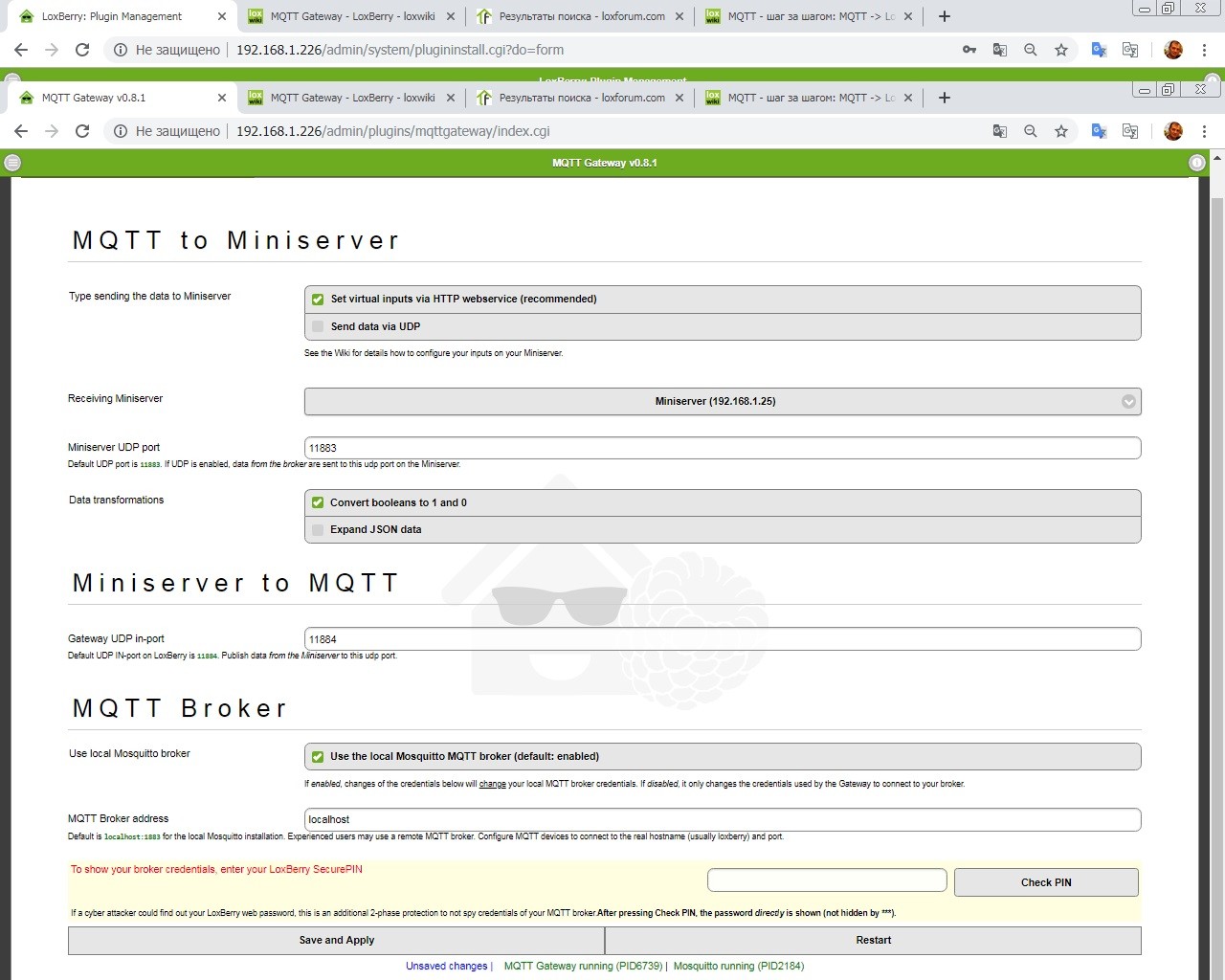The image size is (1225, 980).
Task: Select 'MQTT Gateway v0.8.1' tab in front window
Action: click(x=122, y=98)
